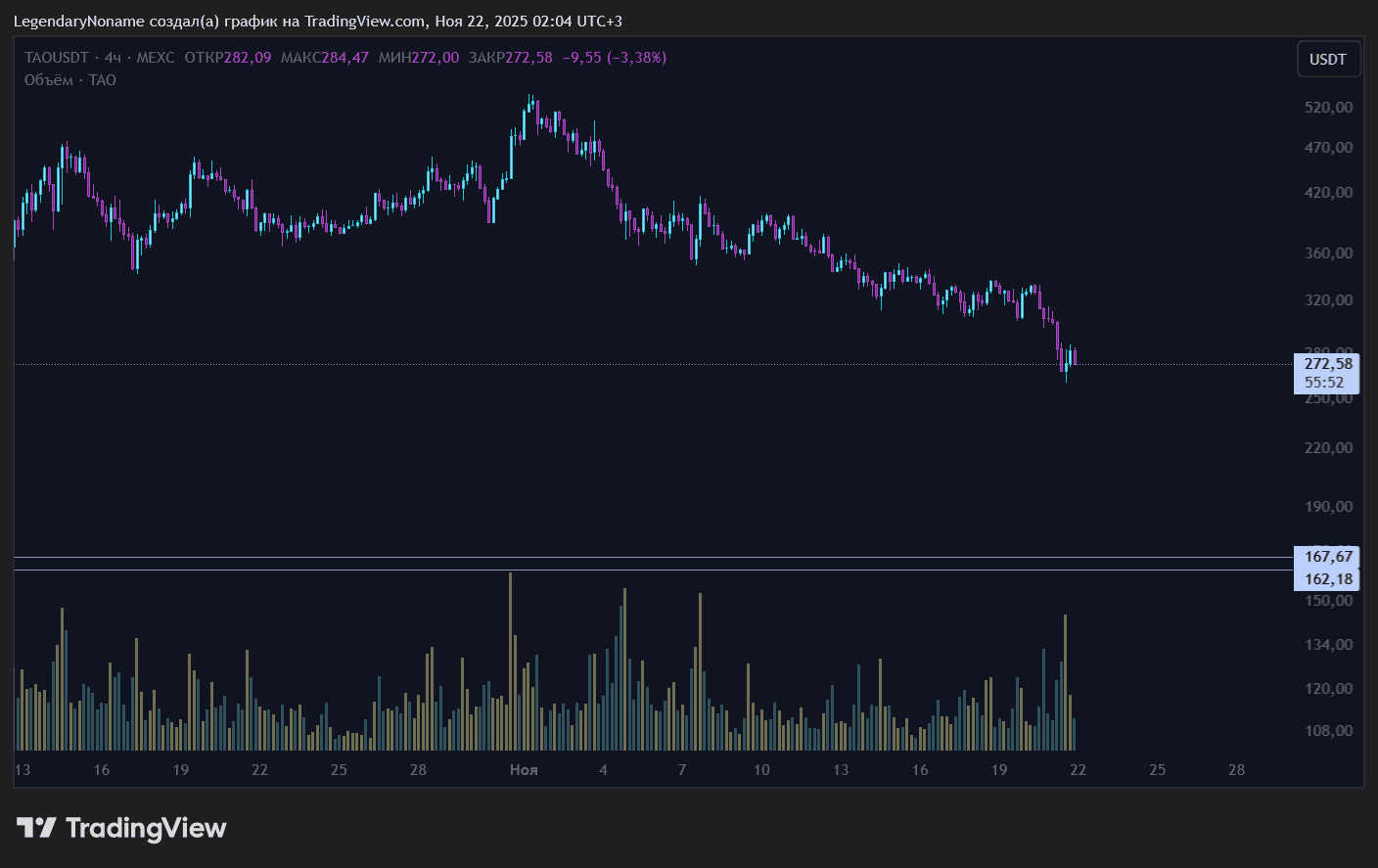Viewport: 1378px width, 868px height.
Task: Click the 10 date label on time axis
Action: pyautogui.click(x=761, y=770)
